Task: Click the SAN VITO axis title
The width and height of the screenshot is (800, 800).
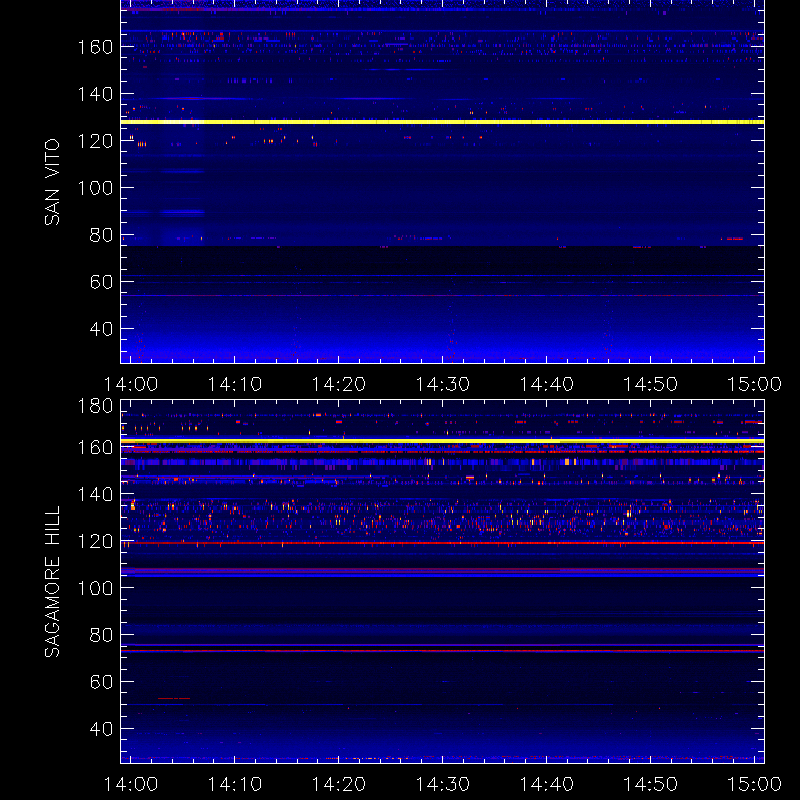Action: (x=52, y=182)
